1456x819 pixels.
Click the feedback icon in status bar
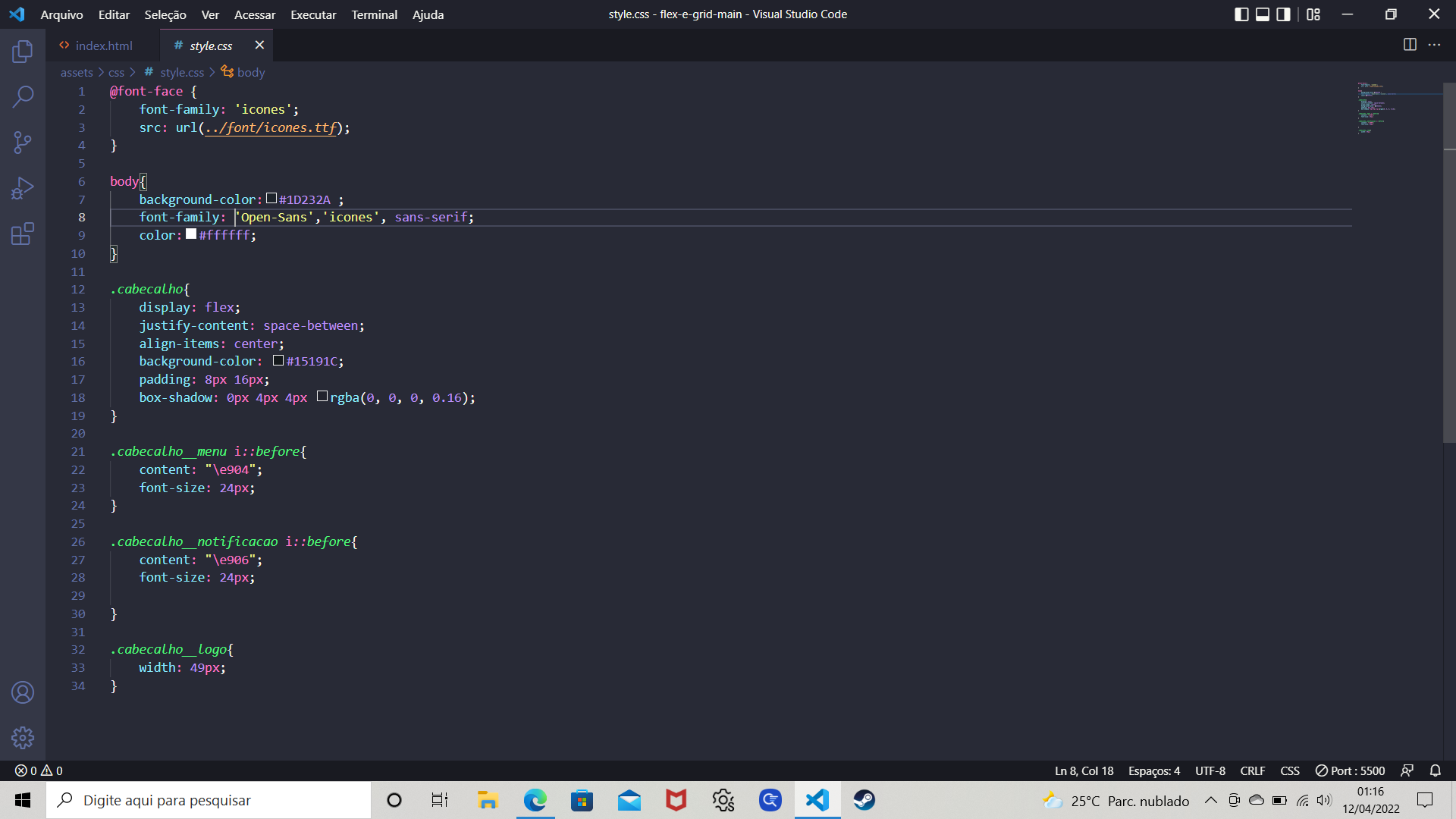[x=1407, y=770]
